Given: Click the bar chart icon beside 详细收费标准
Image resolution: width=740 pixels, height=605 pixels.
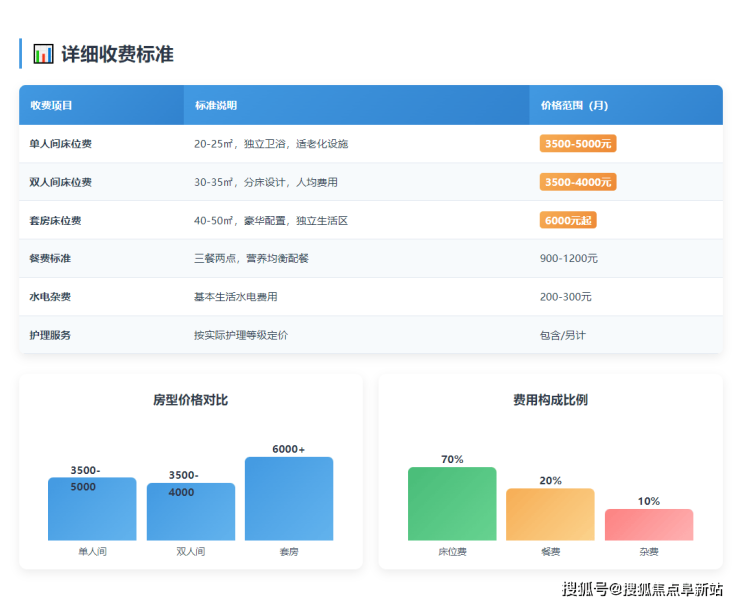Looking at the screenshot, I should [x=43, y=54].
